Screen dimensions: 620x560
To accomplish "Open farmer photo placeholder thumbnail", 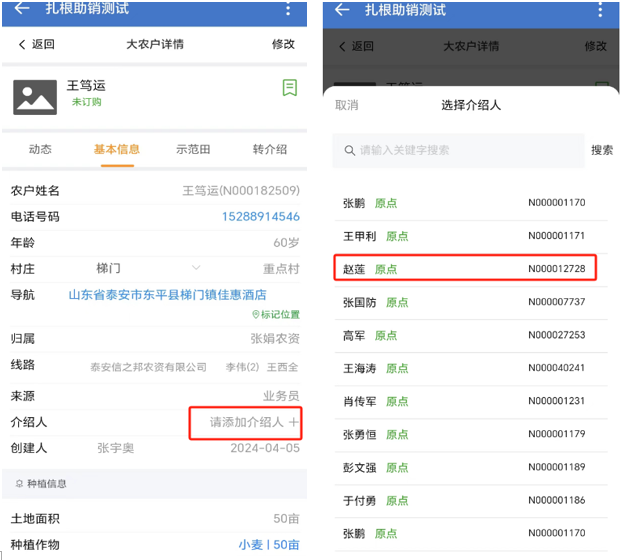I will point(35,97).
